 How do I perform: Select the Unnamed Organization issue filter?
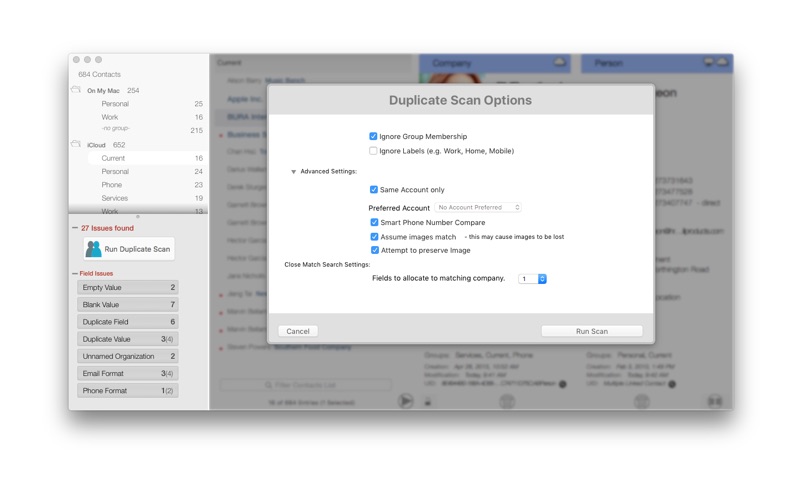point(128,356)
